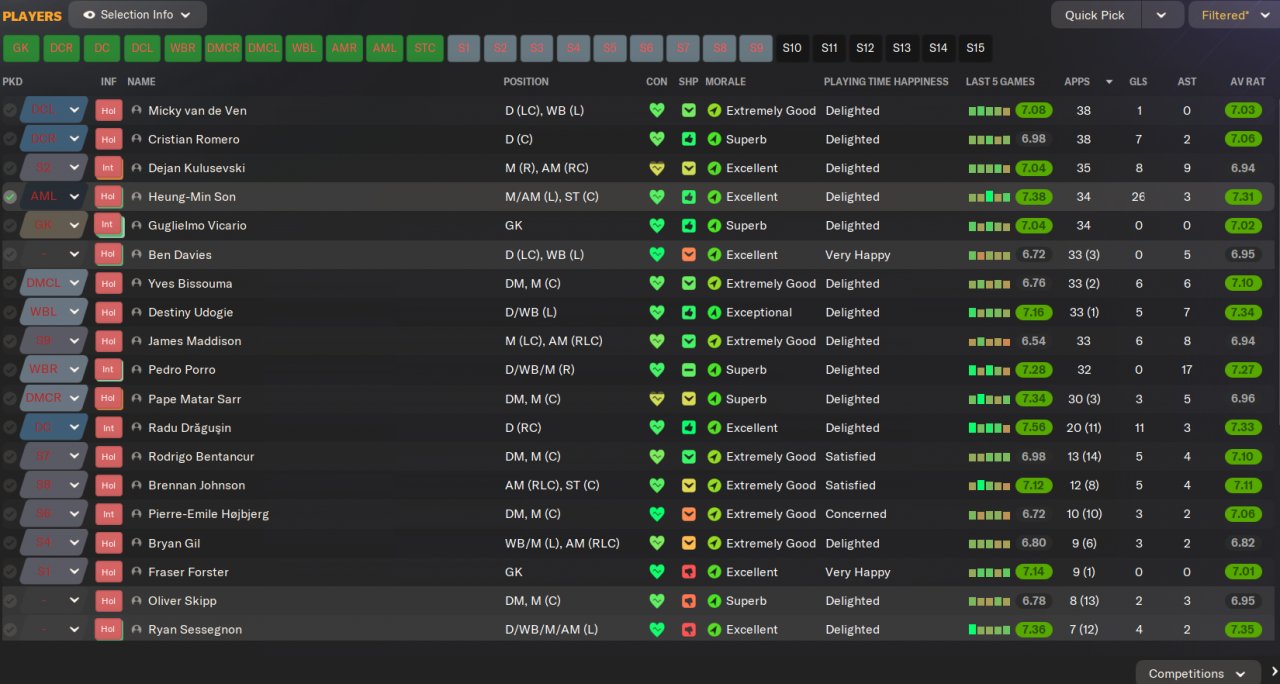Click Heung-Min Son's condition heart icon
1280x684 pixels.
click(x=657, y=197)
